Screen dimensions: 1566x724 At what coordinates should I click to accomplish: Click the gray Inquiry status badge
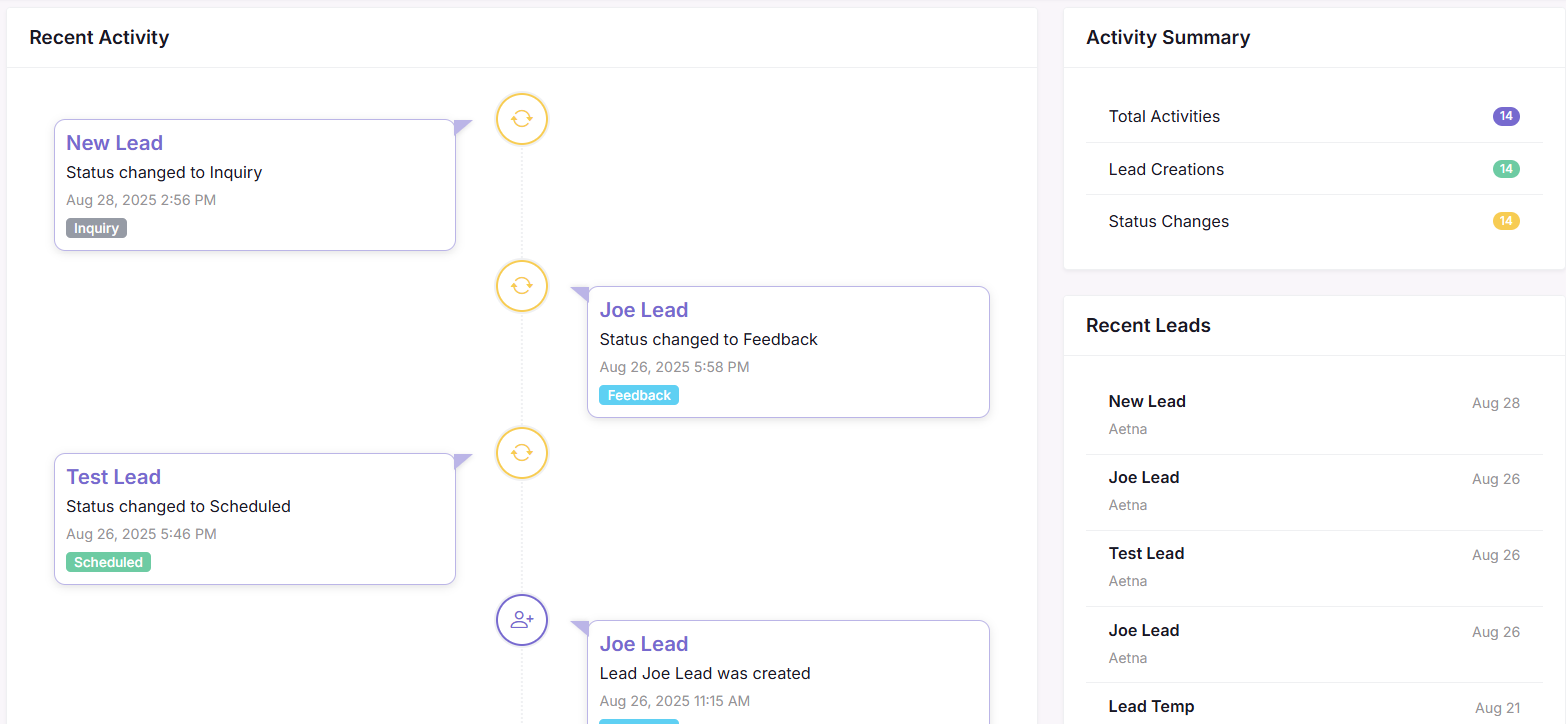[96, 228]
